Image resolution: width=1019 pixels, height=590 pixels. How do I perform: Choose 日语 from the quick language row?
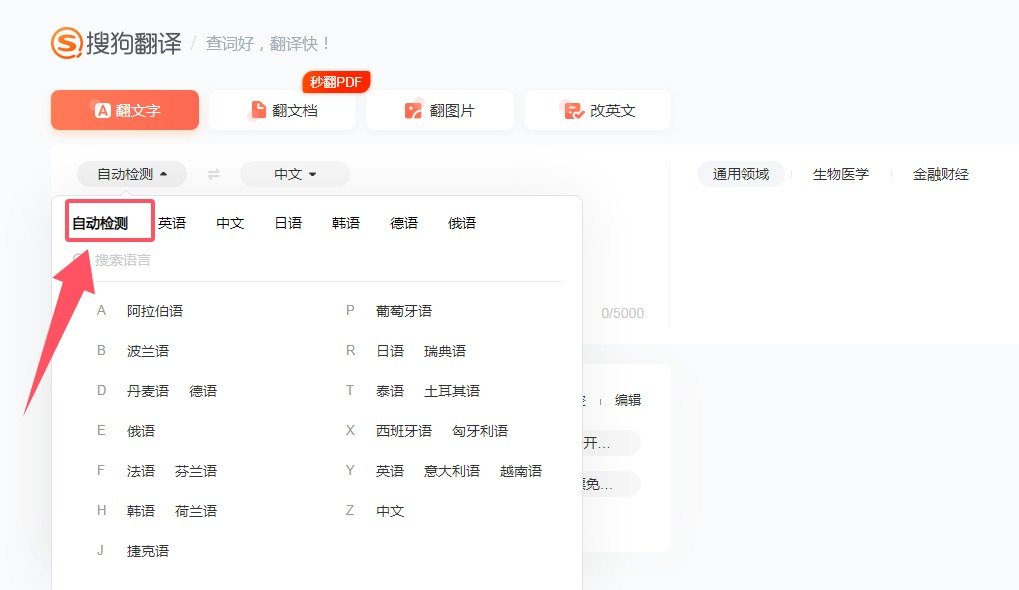pyautogui.click(x=288, y=223)
